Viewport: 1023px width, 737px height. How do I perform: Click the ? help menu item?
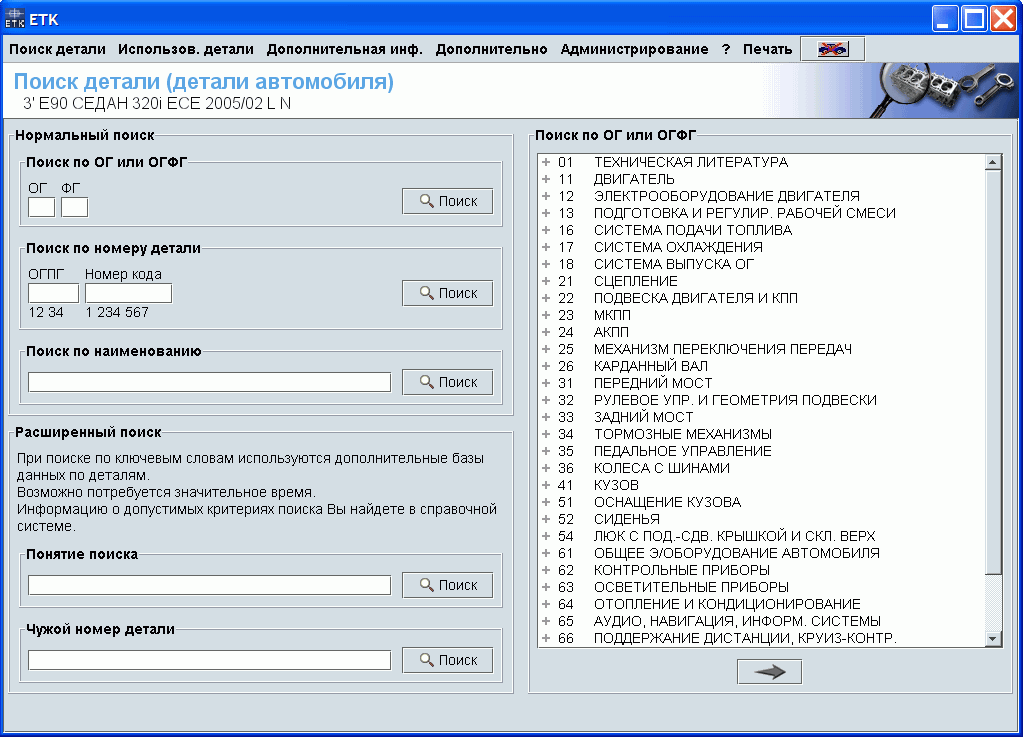(725, 48)
